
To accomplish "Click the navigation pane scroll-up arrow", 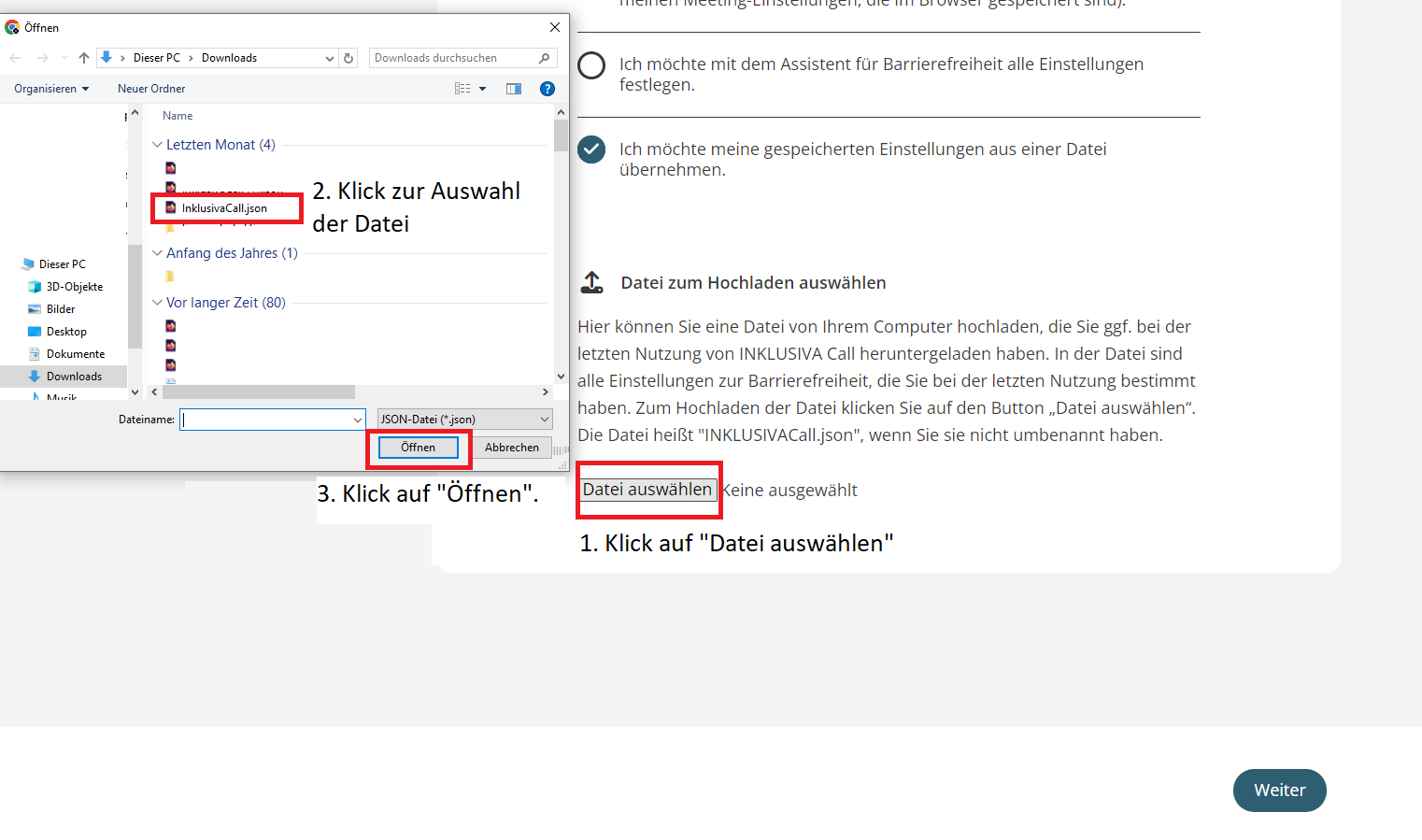I will pos(135,113).
